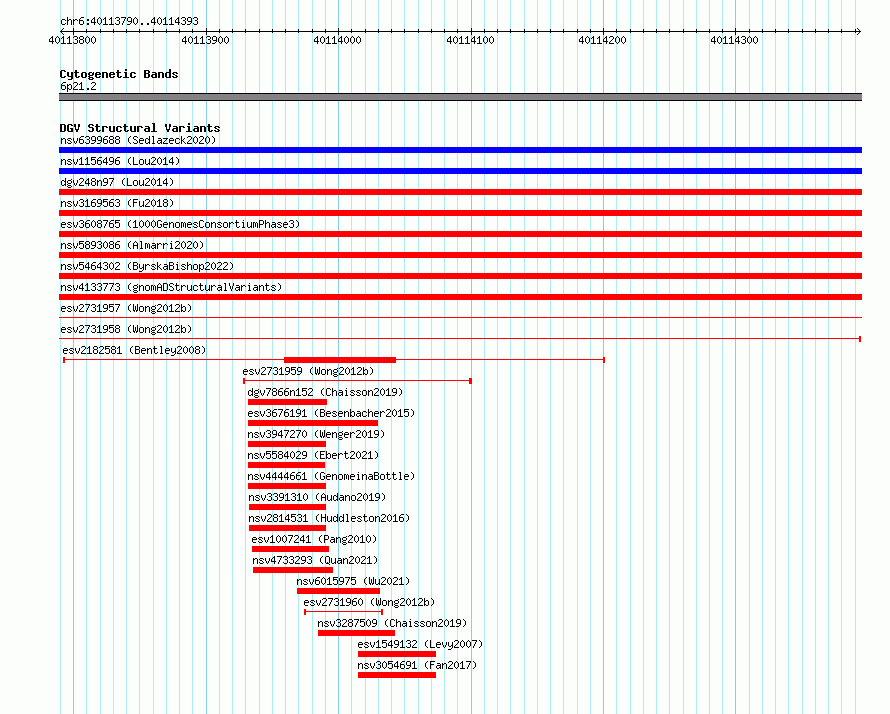This screenshot has height=714, width=890.
Task: Click the 40114200 ruler position label
Action: [602, 40]
